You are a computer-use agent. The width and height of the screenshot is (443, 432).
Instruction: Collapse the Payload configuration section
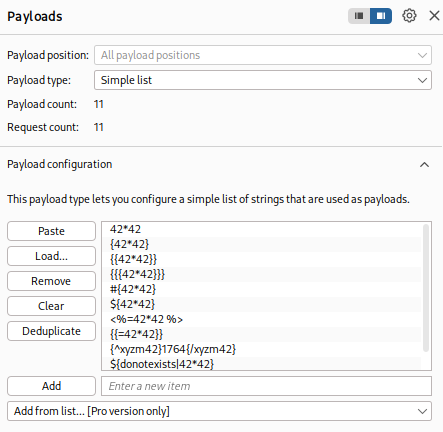424,164
